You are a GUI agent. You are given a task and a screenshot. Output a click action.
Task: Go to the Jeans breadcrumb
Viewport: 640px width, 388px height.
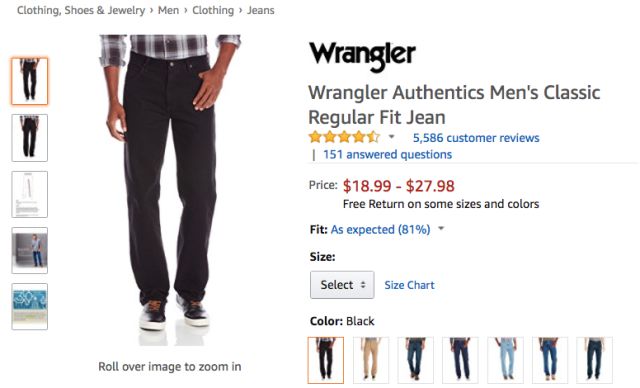point(260,10)
